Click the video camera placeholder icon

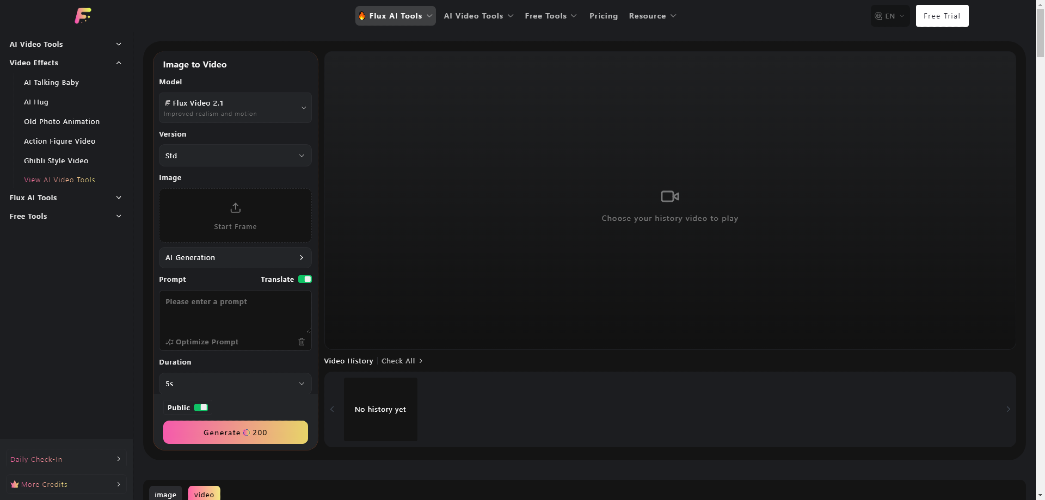670,197
